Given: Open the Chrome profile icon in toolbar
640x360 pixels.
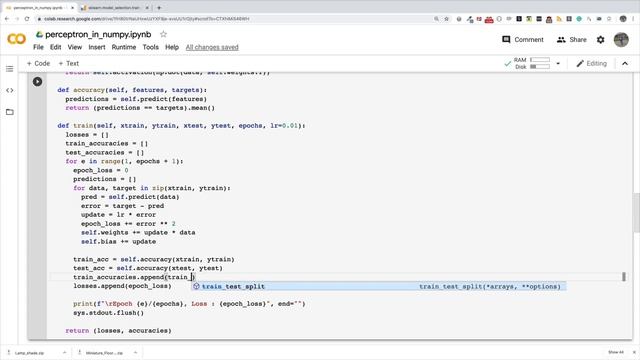Looking at the screenshot, I should click(623, 19).
